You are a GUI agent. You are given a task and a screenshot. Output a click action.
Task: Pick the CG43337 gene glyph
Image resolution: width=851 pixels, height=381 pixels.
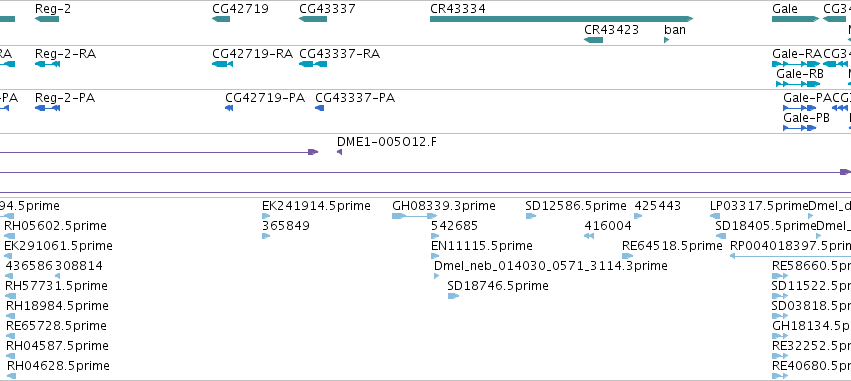(x=313, y=19)
